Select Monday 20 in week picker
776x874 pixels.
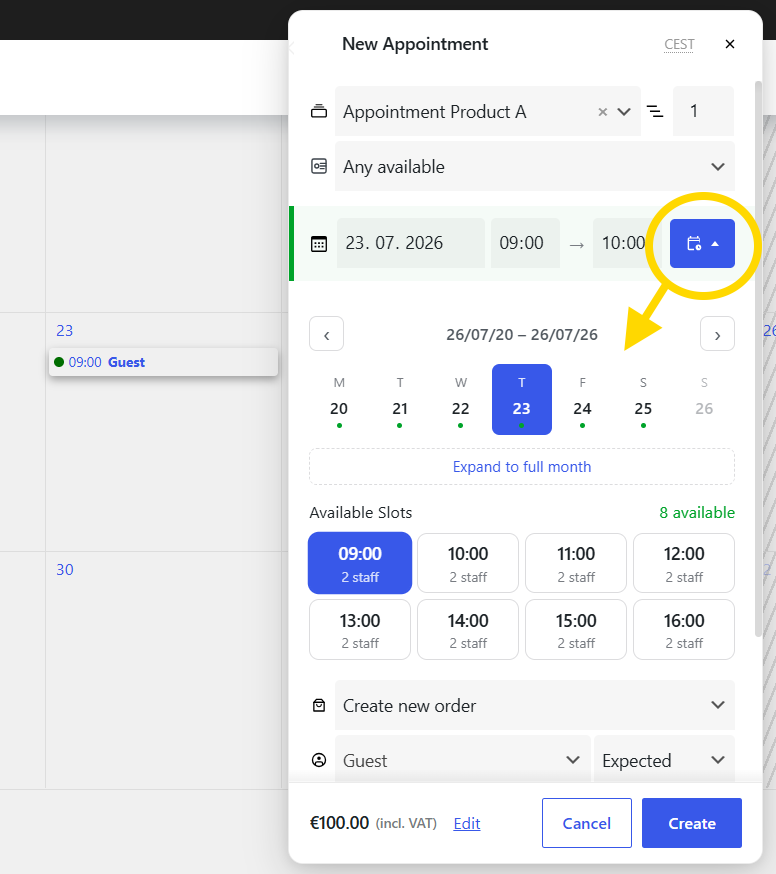[339, 400]
